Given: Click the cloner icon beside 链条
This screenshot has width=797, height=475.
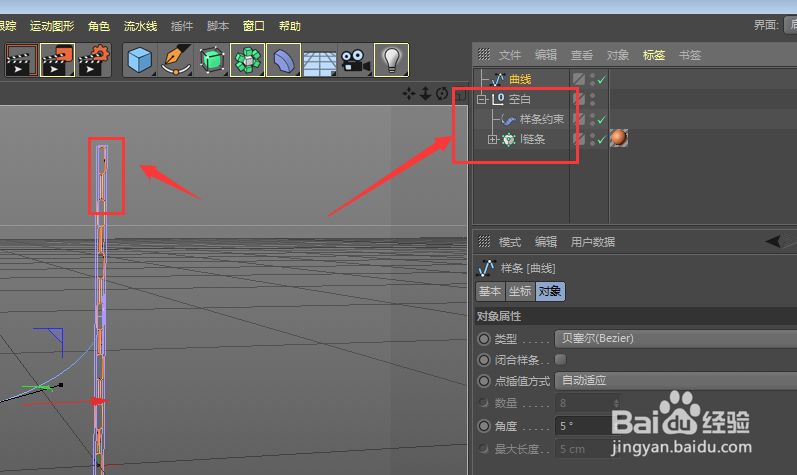Looking at the screenshot, I should pyautogui.click(x=508, y=139).
